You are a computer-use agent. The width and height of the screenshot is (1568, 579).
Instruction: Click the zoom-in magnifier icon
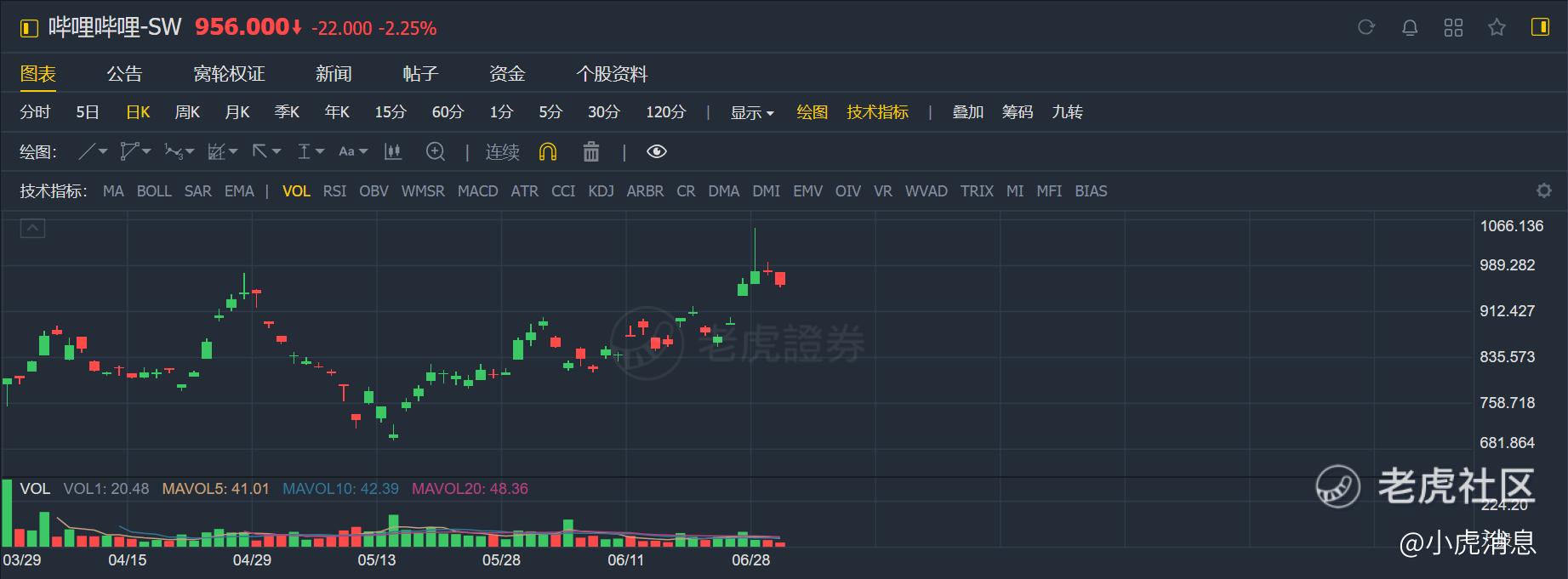click(436, 152)
